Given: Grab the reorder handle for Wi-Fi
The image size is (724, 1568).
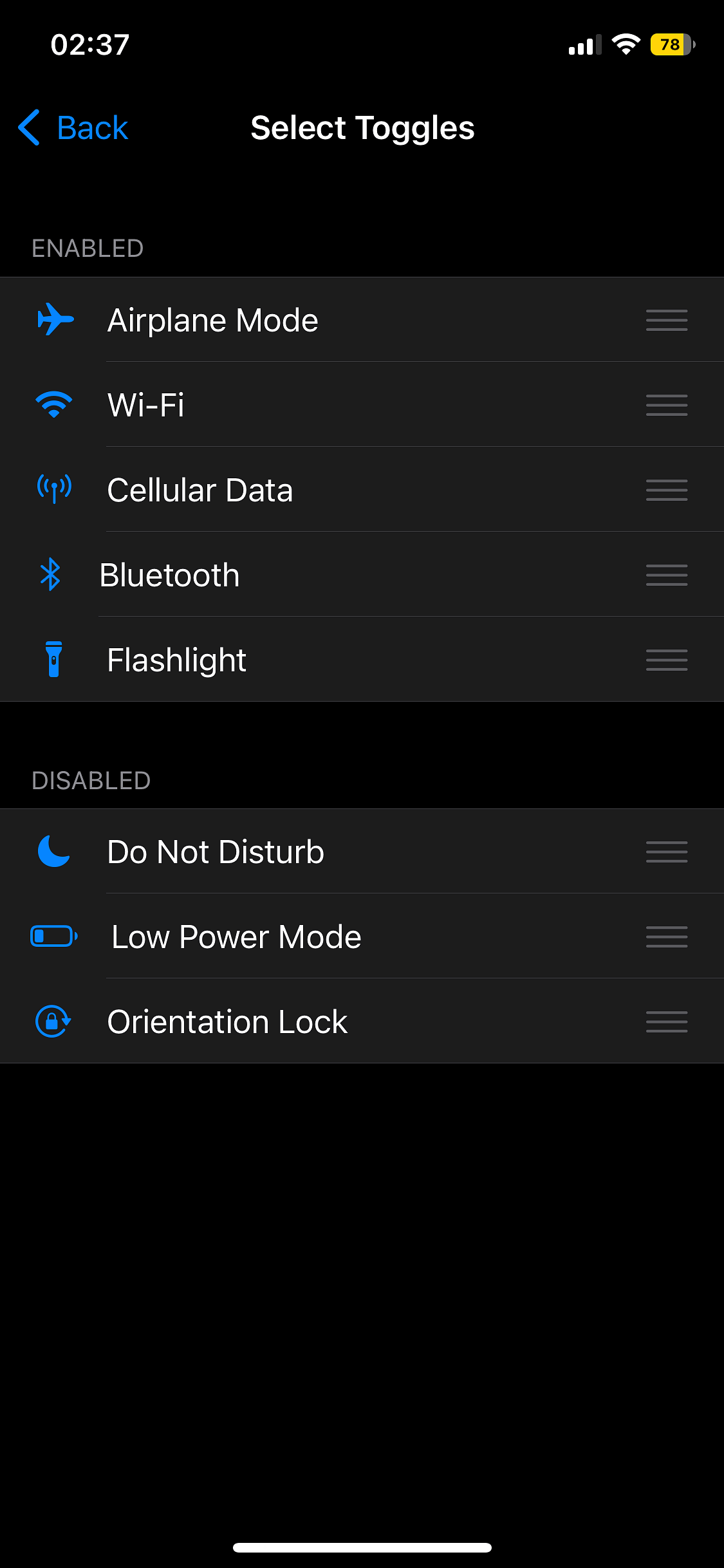Looking at the screenshot, I should pos(667,405).
